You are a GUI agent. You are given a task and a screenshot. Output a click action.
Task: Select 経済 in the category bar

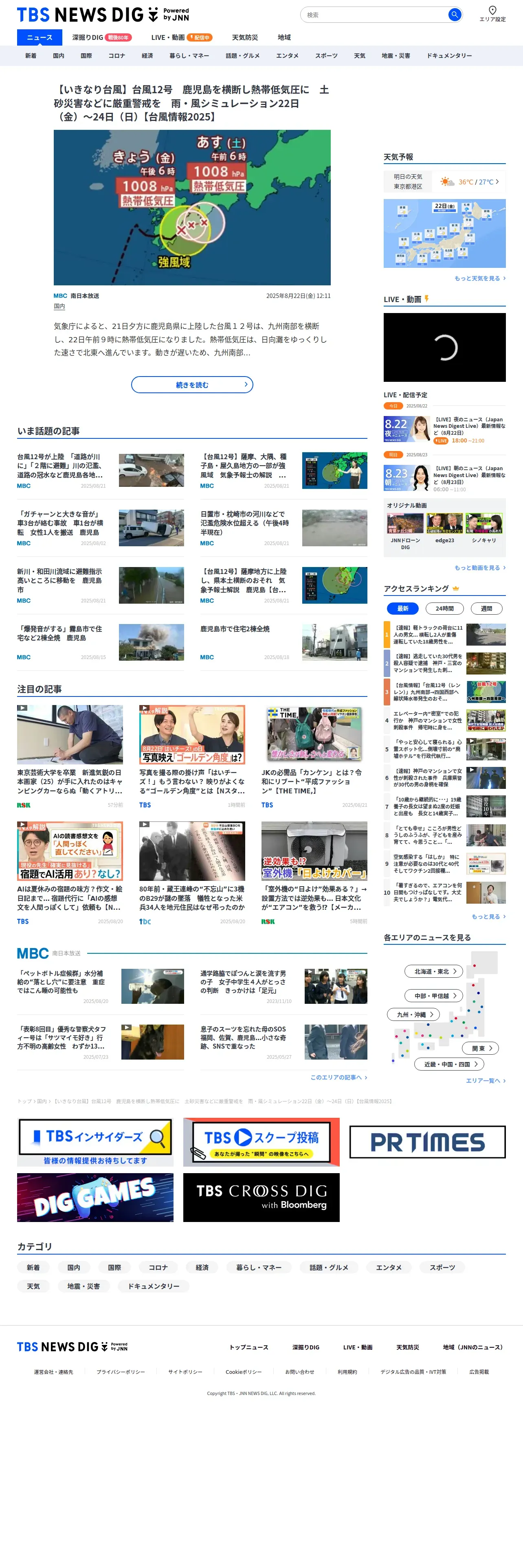click(147, 55)
